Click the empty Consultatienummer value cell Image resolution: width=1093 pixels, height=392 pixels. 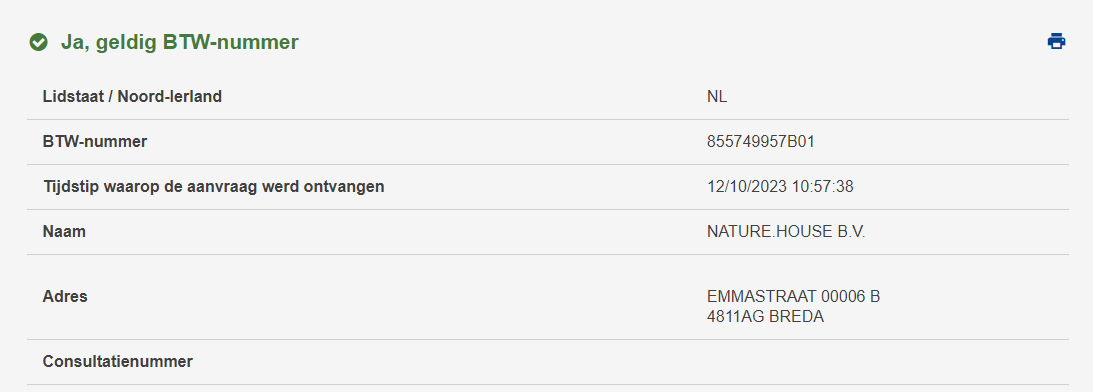coord(887,362)
